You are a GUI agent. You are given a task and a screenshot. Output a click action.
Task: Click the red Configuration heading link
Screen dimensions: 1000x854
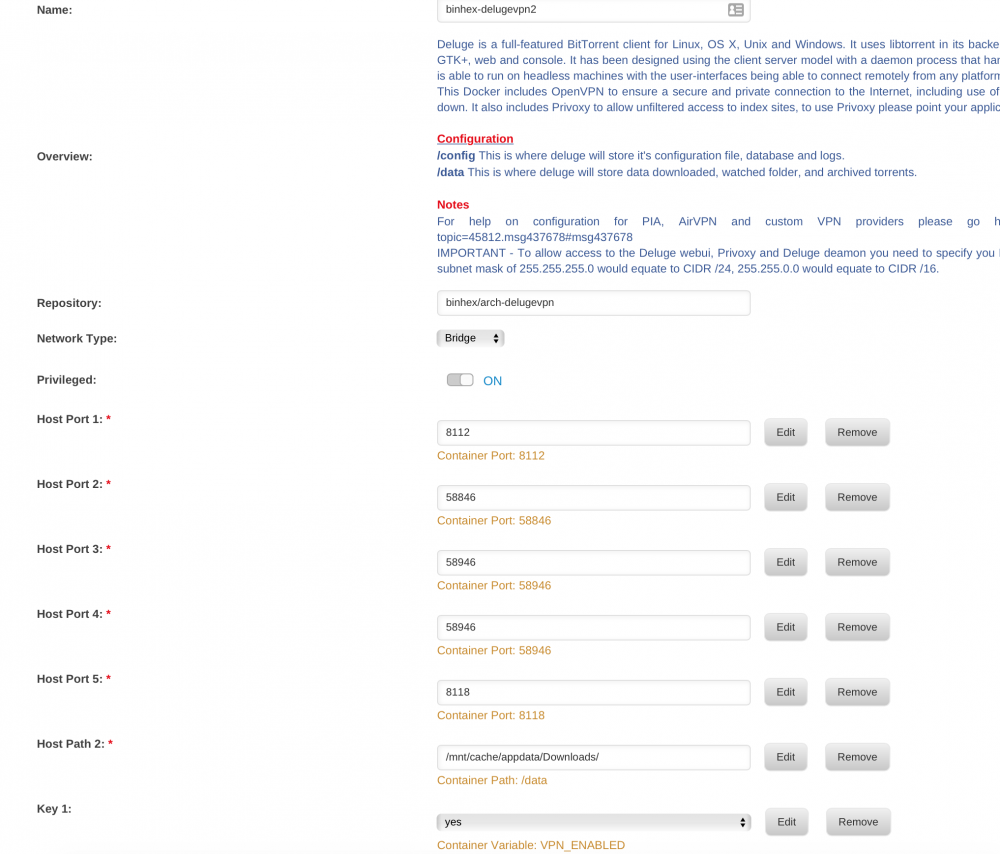click(475, 139)
